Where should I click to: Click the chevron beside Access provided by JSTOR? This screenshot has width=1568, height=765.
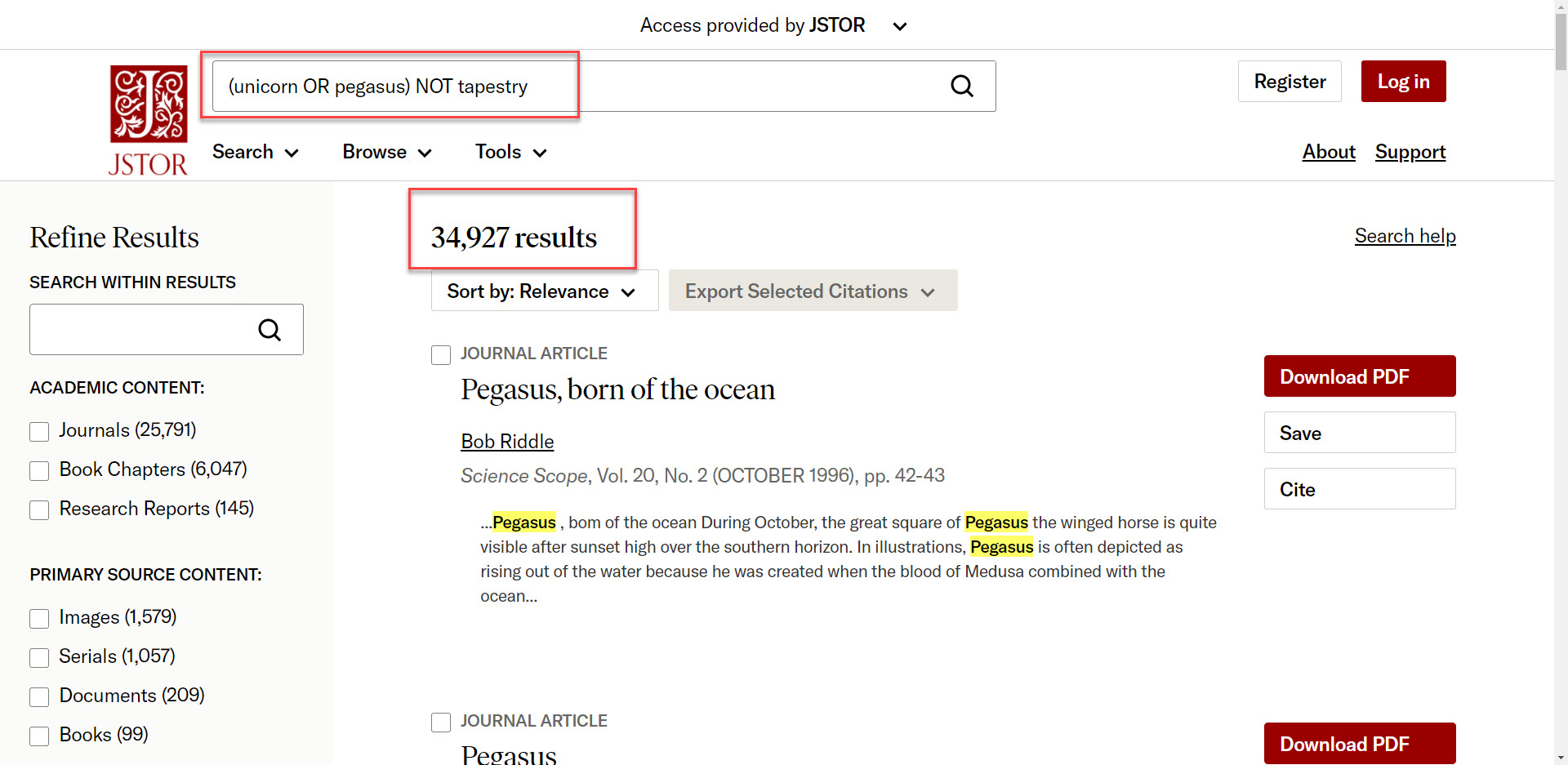899,26
